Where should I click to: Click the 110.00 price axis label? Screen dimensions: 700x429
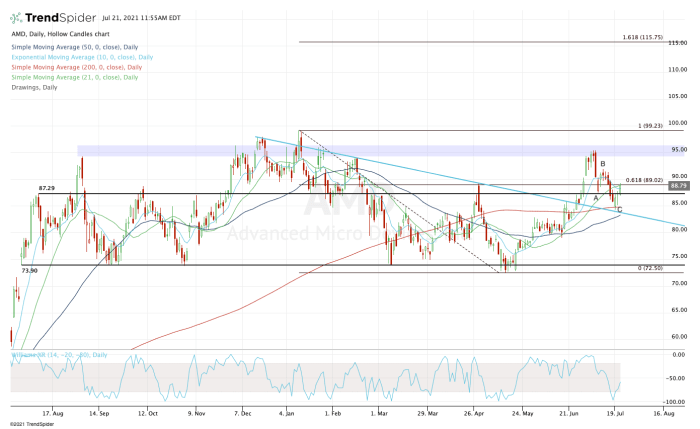(678, 70)
